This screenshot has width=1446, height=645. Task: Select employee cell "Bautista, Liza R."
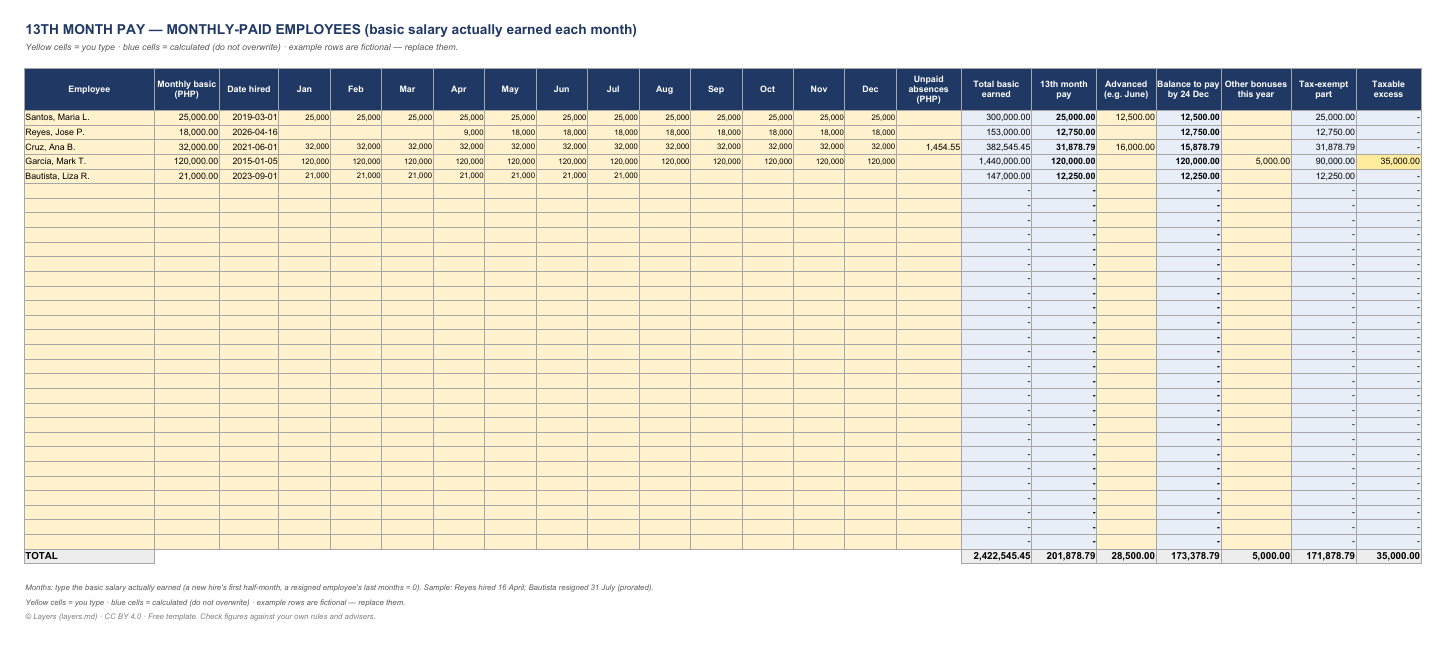pyautogui.click(x=89, y=176)
